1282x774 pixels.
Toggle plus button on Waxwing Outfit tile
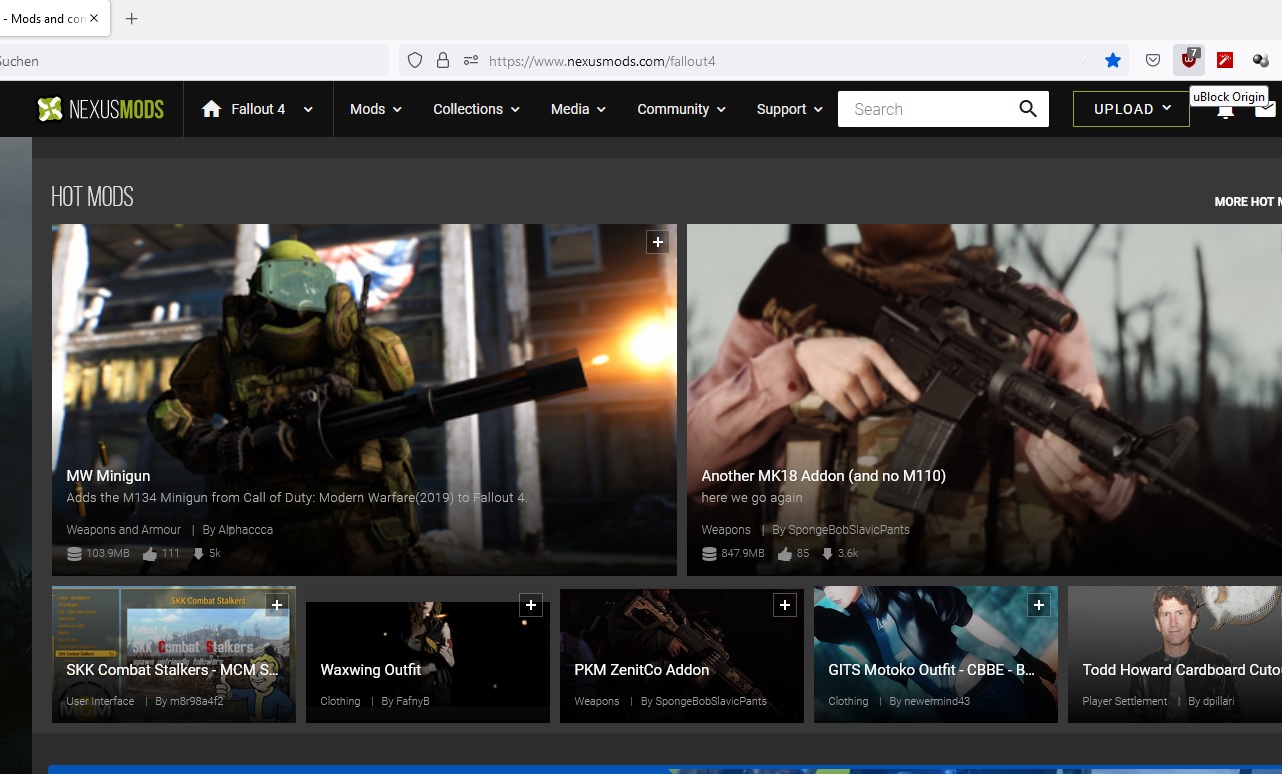531,605
